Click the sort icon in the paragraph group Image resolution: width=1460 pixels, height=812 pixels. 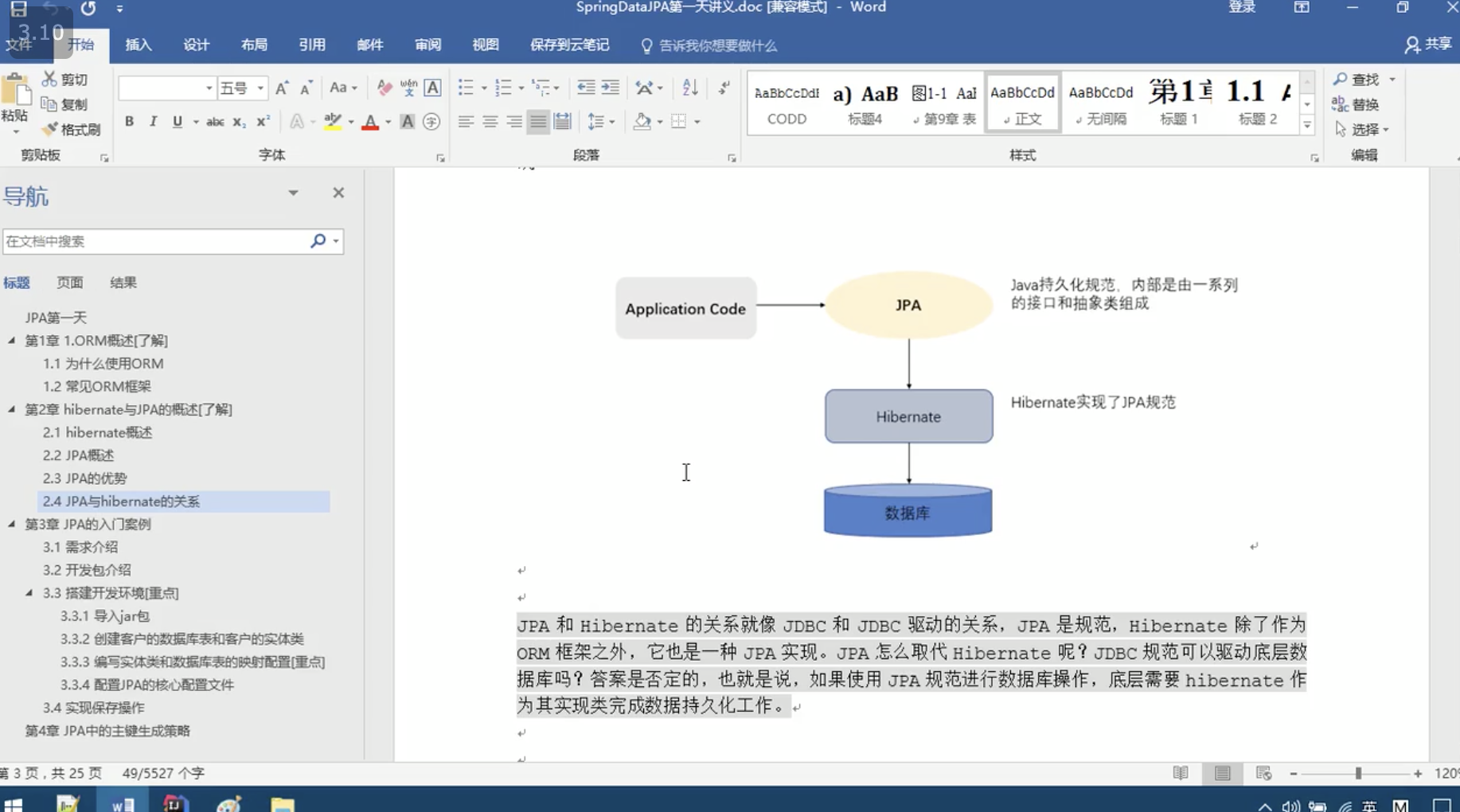[690, 88]
